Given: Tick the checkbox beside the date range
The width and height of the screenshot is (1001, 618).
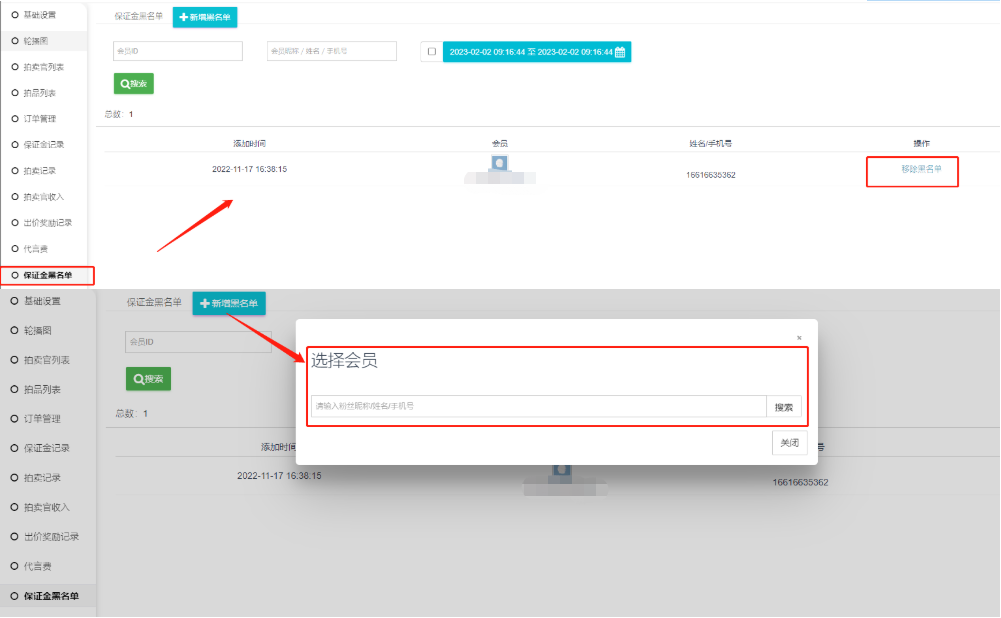Looking at the screenshot, I should pyautogui.click(x=431, y=52).
